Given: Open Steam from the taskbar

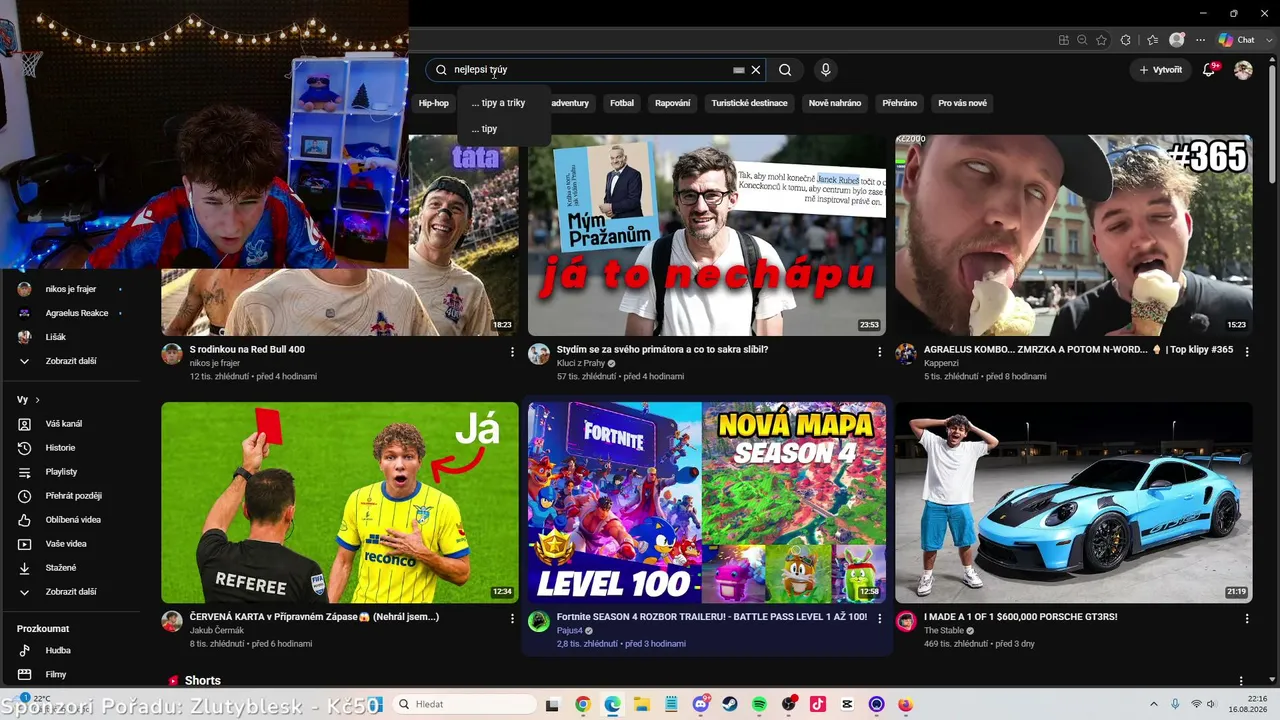Looking at the screenshot, I should pos(730,704).
